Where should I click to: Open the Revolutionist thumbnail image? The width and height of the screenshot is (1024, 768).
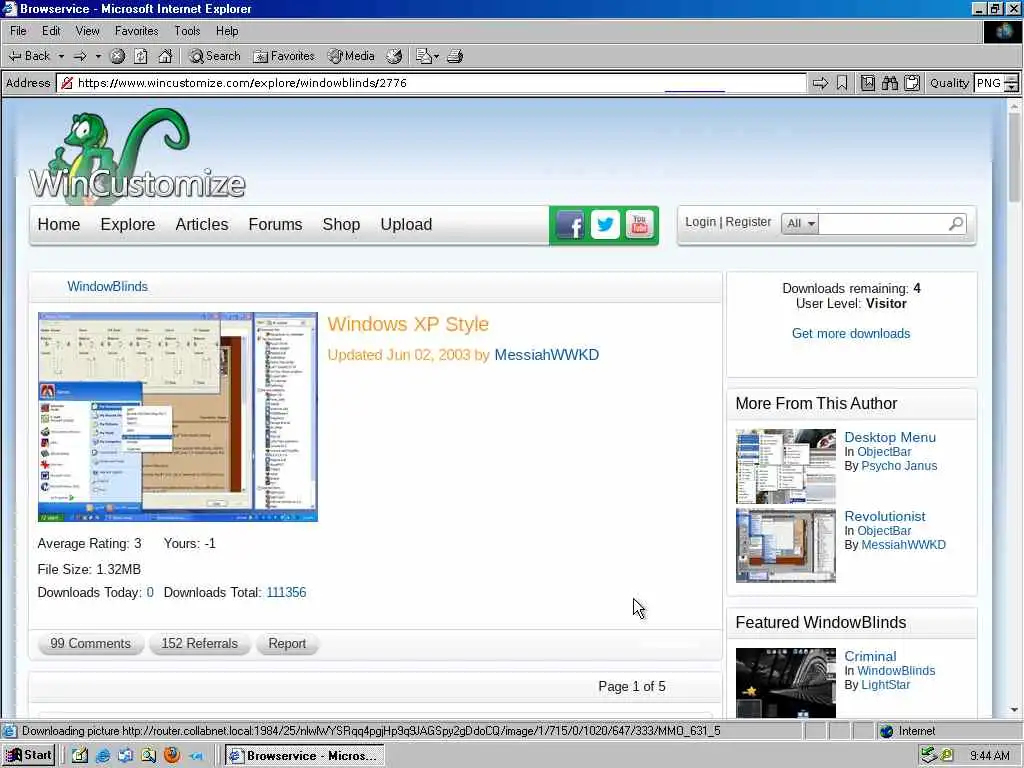tap(786, 545)
